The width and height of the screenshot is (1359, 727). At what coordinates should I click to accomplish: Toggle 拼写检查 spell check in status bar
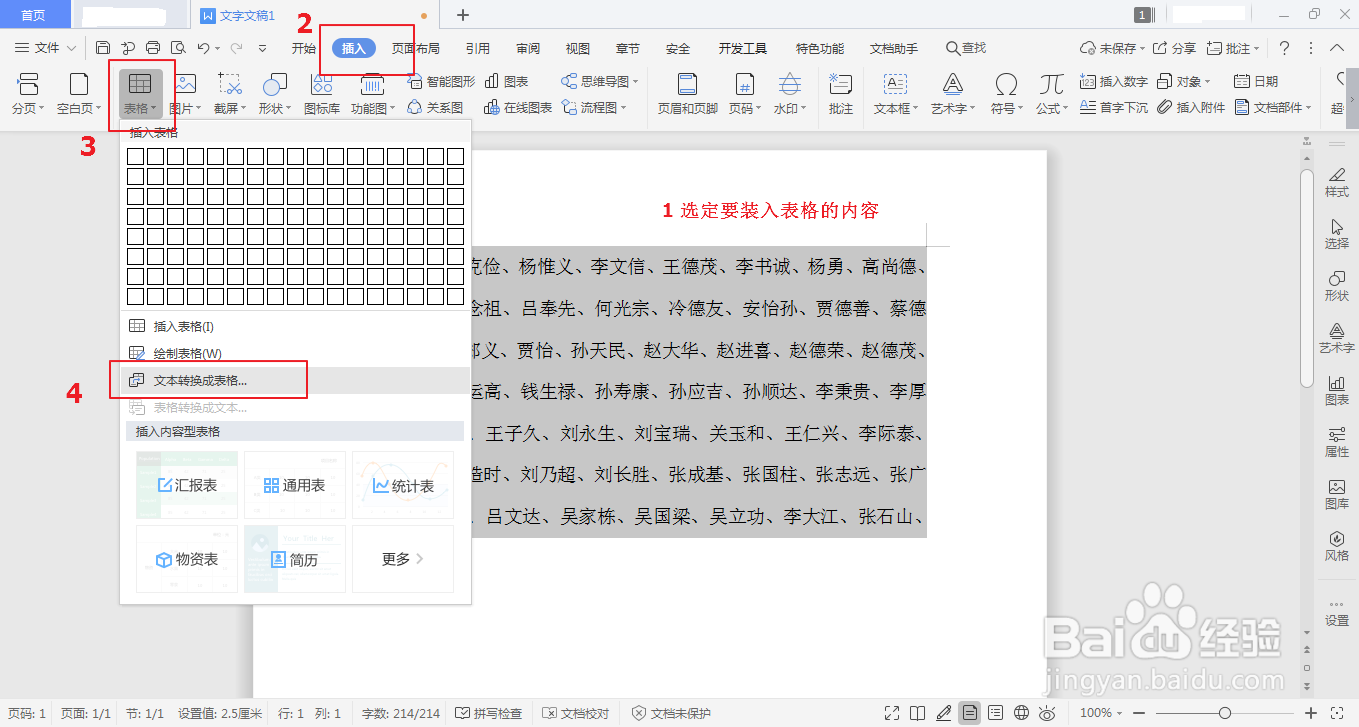coord(489,713)
